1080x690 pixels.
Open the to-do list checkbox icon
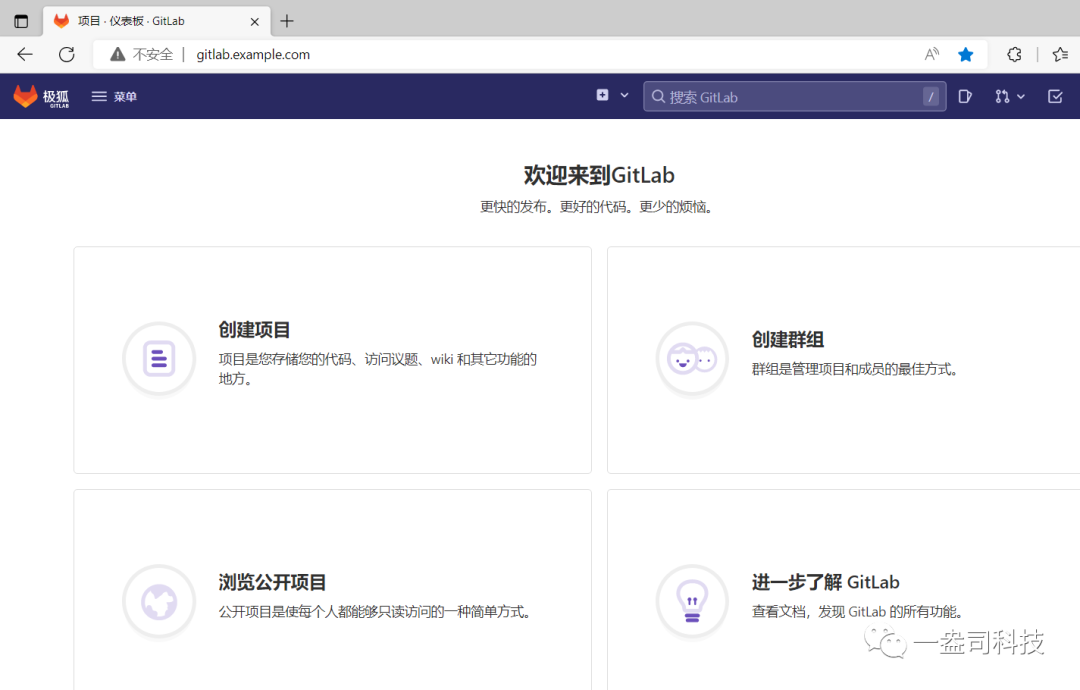[x=1055, y=96]
